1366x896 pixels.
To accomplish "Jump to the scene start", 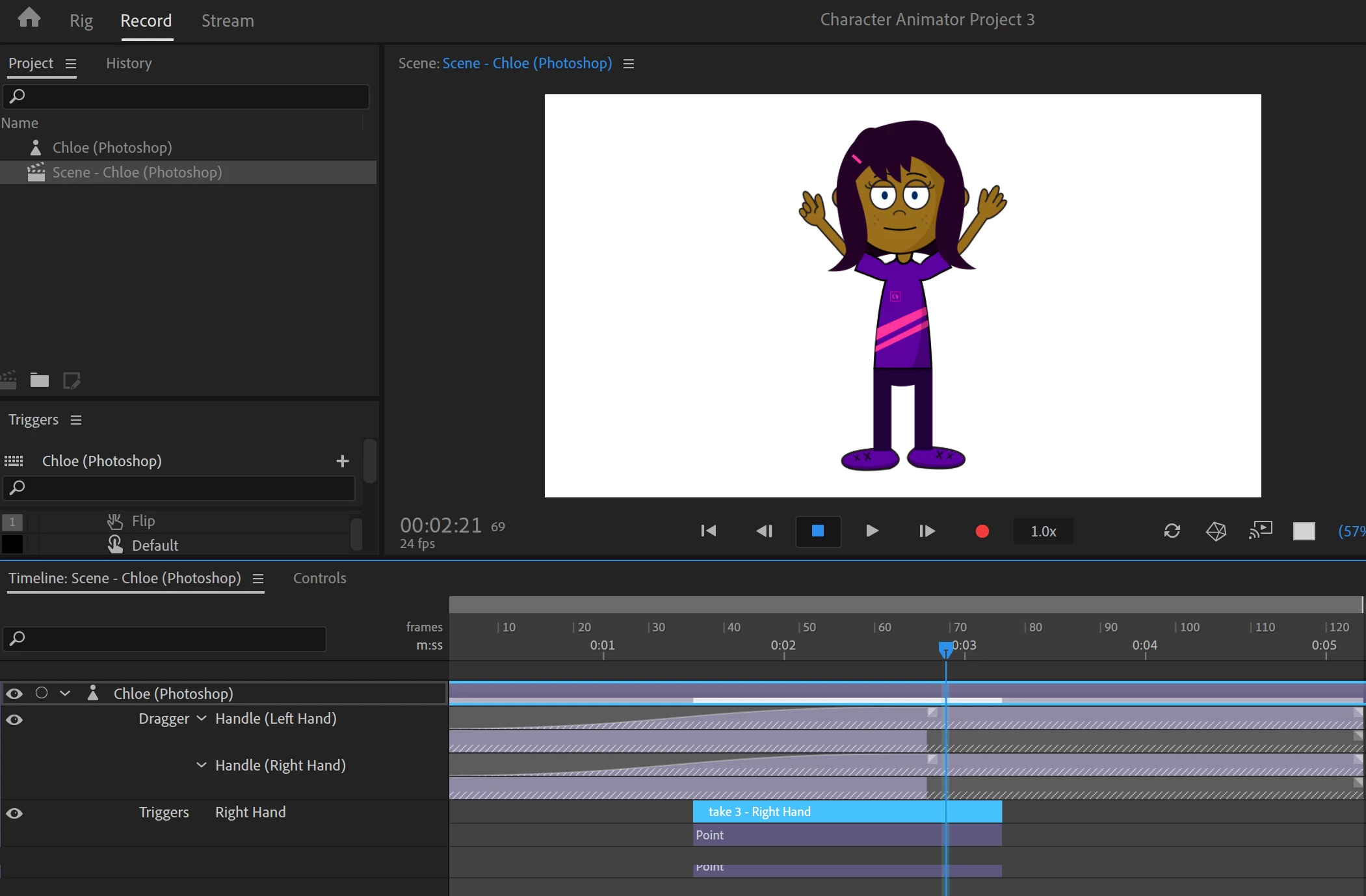I will click(x=708, y=531).
